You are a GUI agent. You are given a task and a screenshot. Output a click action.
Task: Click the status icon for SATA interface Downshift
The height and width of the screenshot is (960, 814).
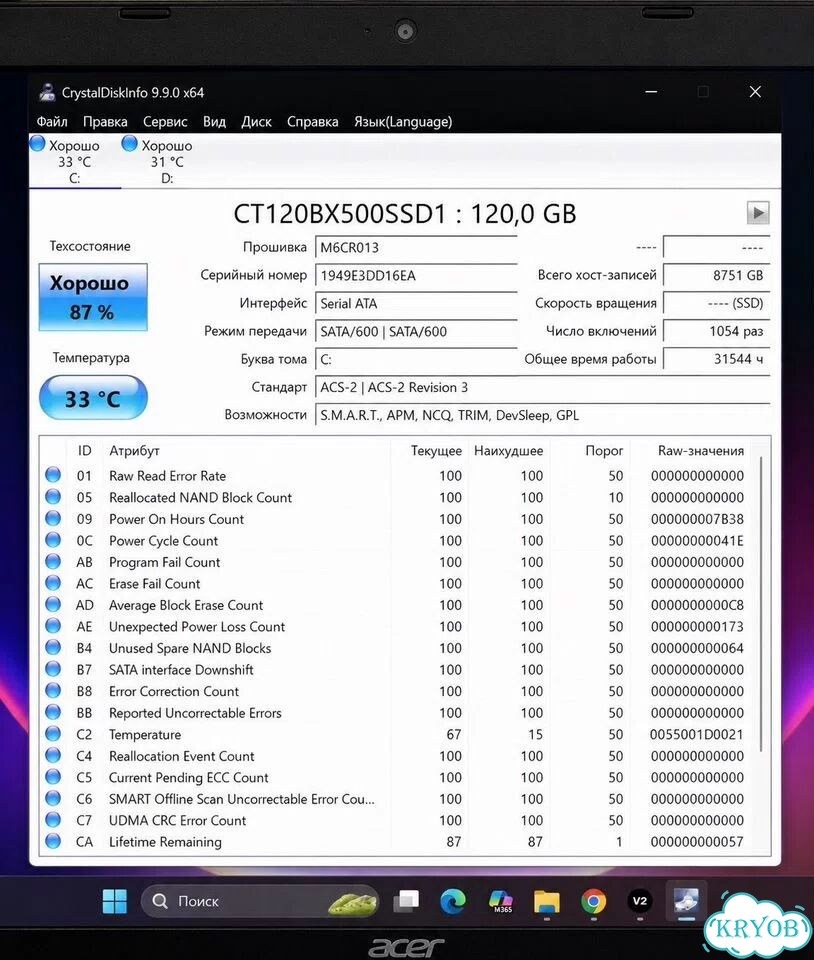pos(53,669)
